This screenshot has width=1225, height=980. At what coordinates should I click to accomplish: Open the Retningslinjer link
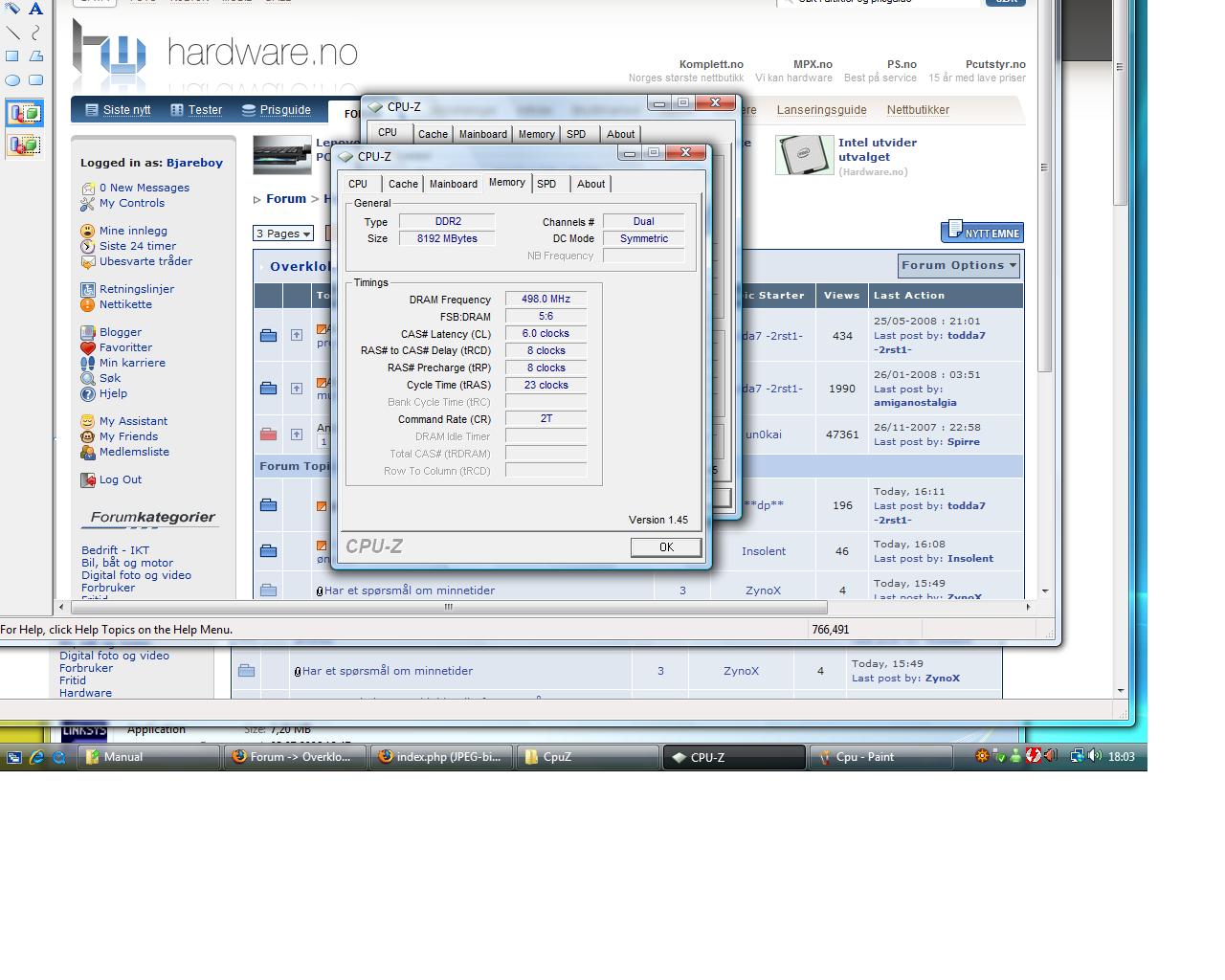(137, 289)
